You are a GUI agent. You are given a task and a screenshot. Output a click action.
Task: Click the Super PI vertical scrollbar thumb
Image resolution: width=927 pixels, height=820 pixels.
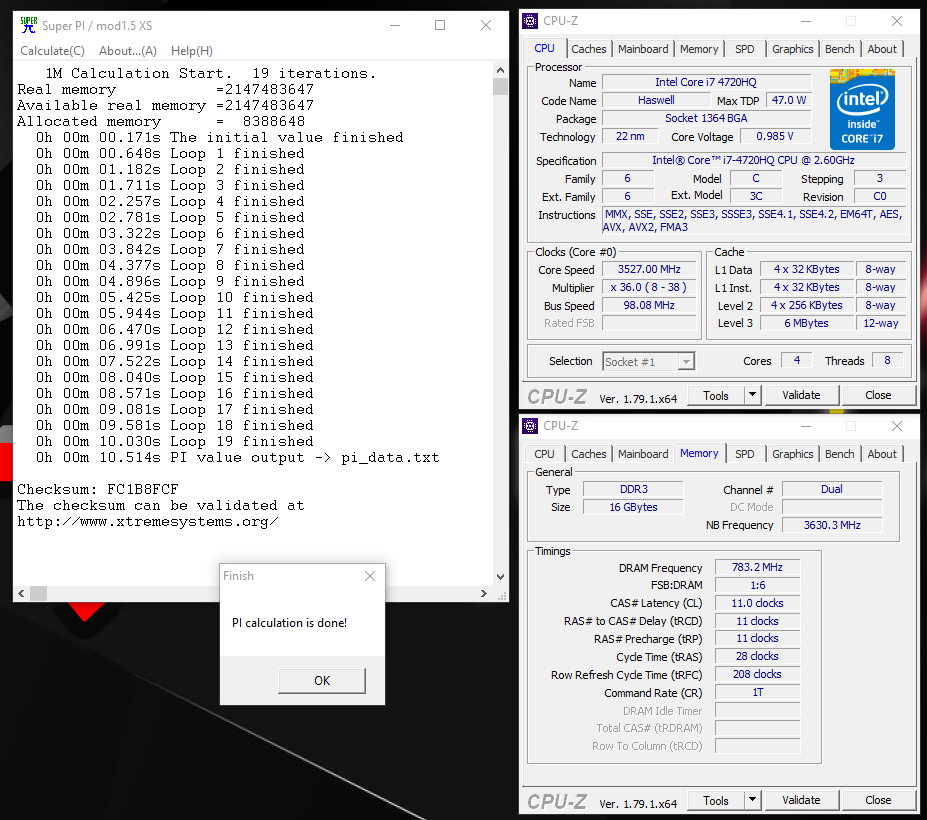pos(500,86)
